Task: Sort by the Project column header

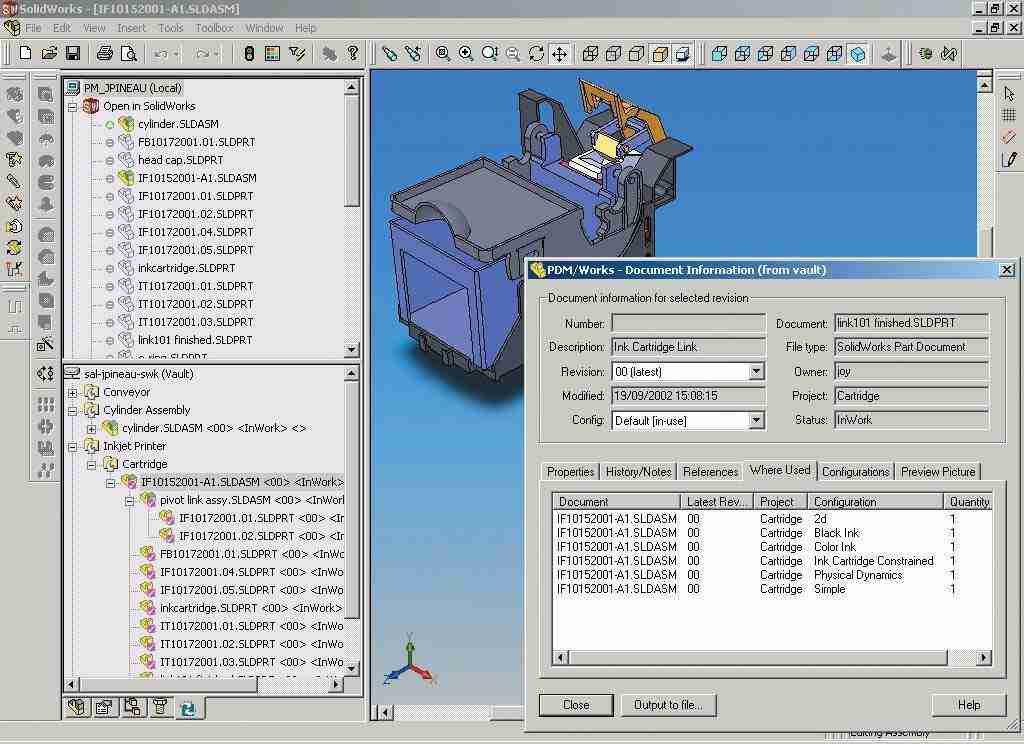Action: [780, 502]
